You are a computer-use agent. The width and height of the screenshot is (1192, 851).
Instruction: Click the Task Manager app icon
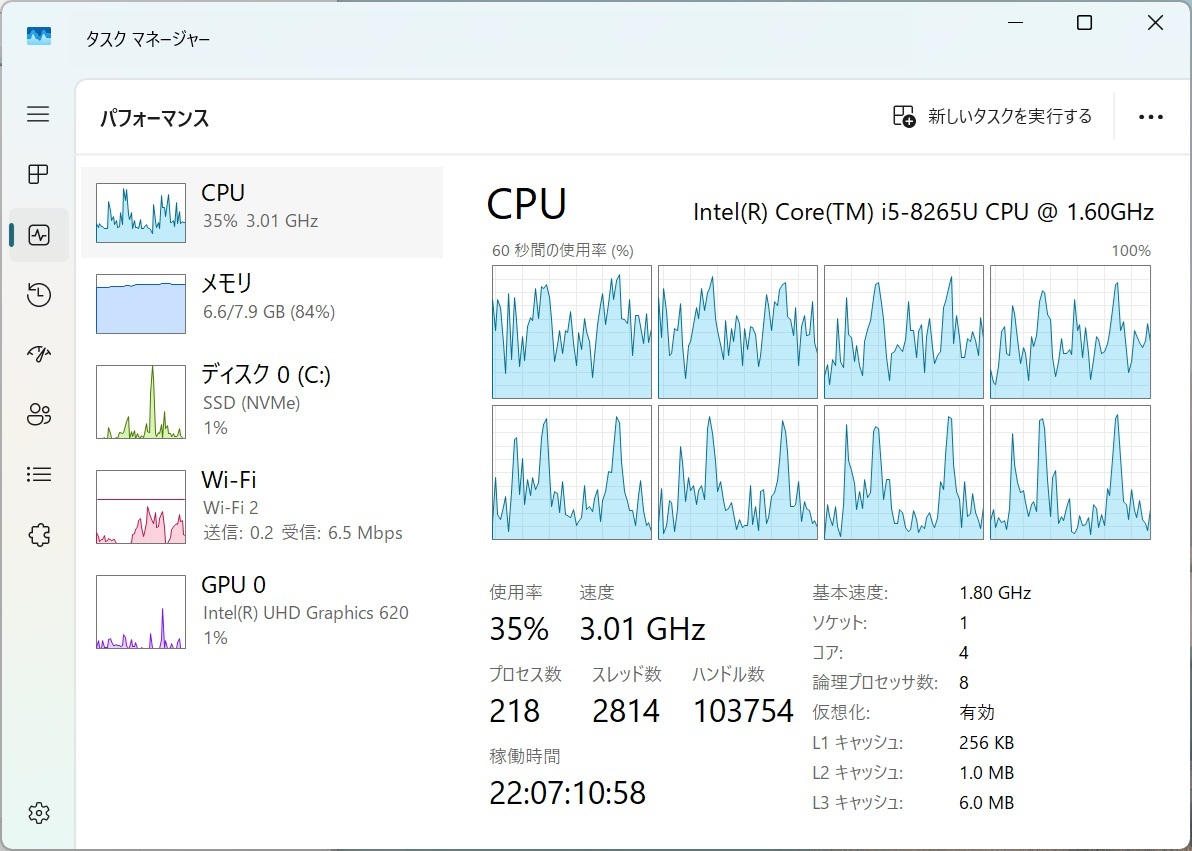[39, 36]
